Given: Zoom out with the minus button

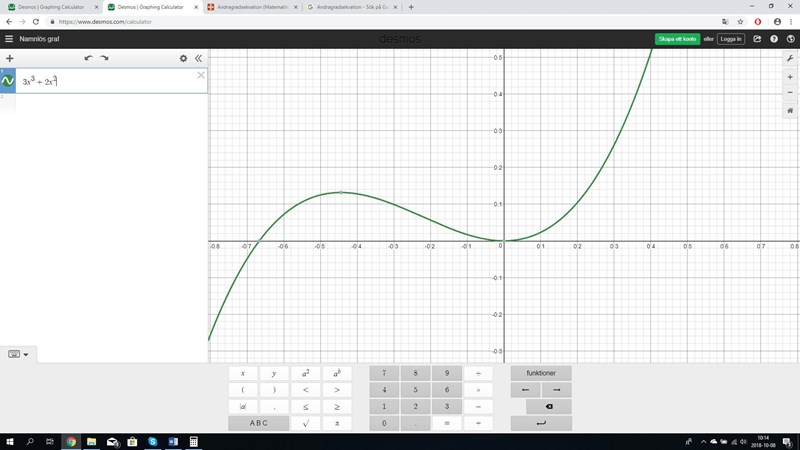Looking at the screenshot, I should tap(790, 92).
